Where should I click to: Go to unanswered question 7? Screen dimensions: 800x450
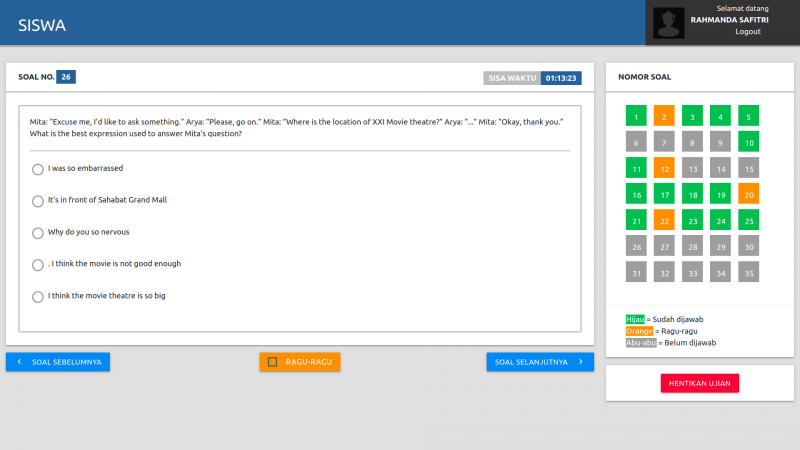[664, 142]
